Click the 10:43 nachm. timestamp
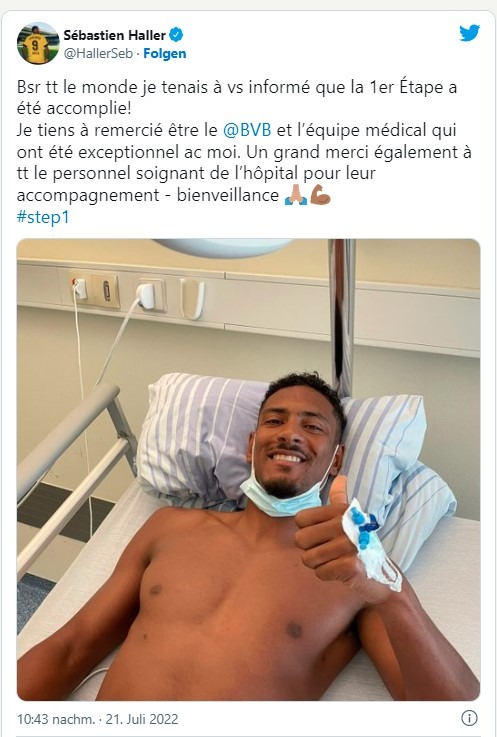The width and height of the screenshot is (497, 737). [x=56, y=719]
